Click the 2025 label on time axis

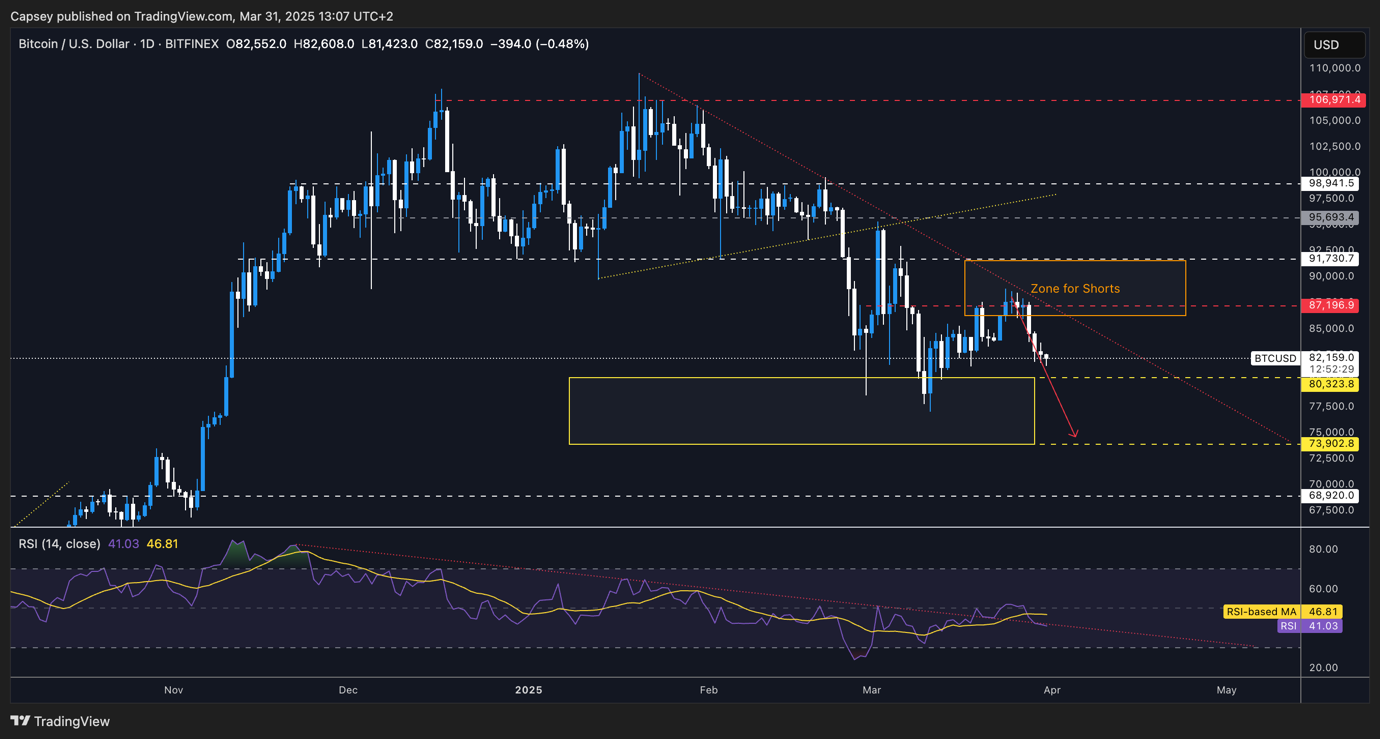click(528, 690)
